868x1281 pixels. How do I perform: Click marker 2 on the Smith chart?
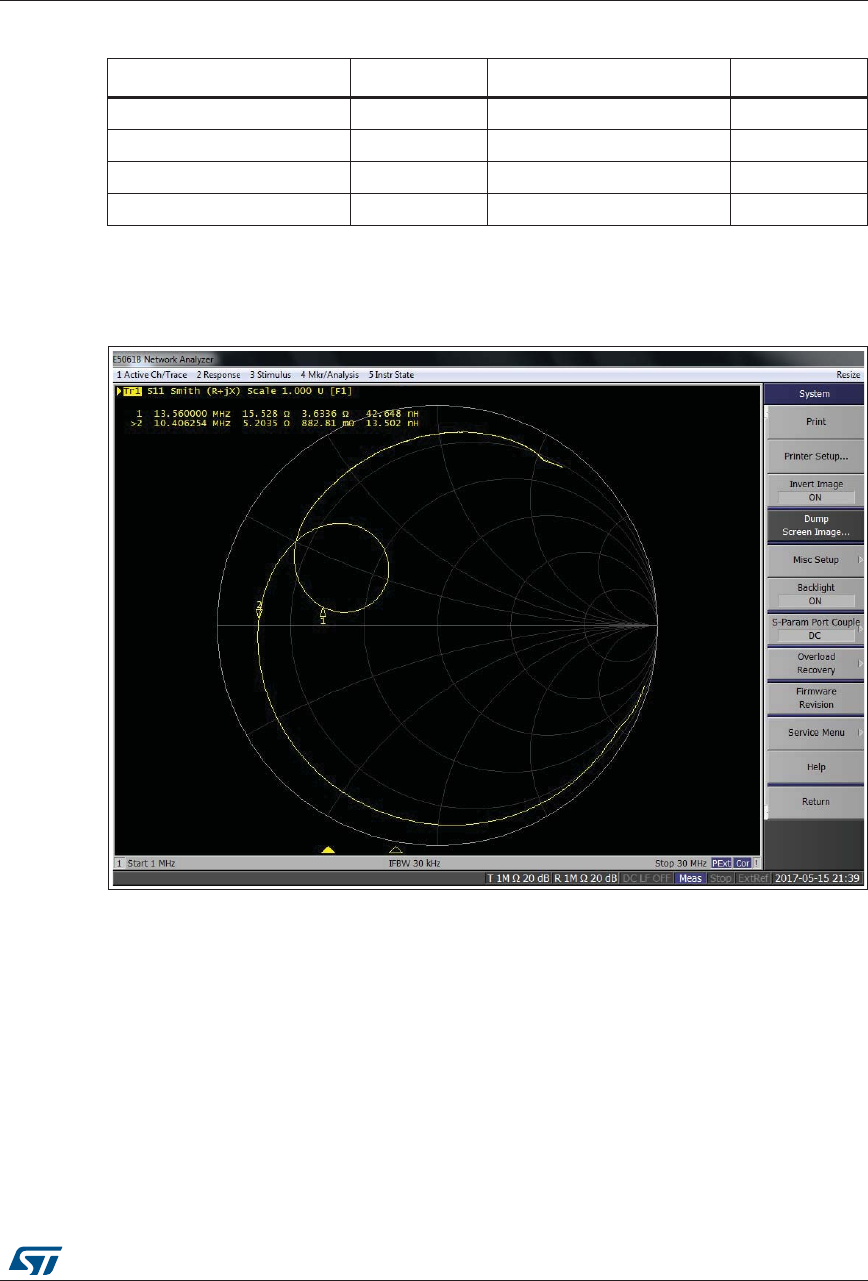[x=259, y=609]
